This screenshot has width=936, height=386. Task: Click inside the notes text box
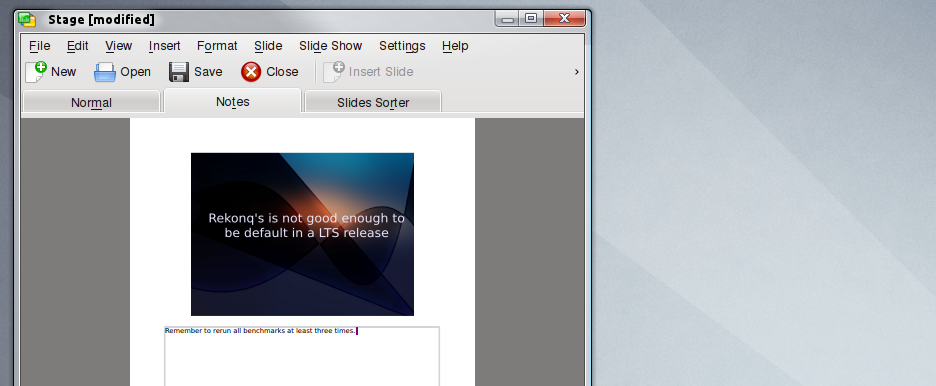point(302,356)
